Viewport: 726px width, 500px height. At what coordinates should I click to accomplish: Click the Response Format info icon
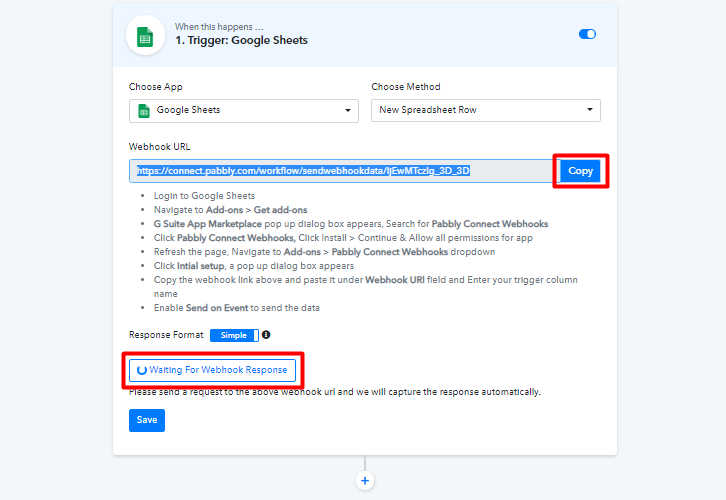coord(266,335)
